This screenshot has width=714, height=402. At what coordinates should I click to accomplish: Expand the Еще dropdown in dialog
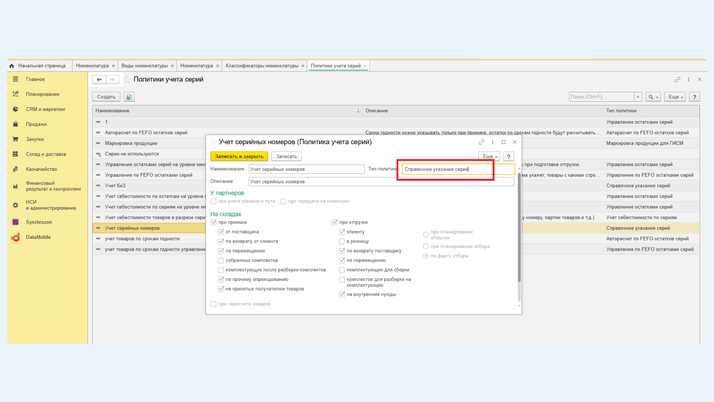488,156
